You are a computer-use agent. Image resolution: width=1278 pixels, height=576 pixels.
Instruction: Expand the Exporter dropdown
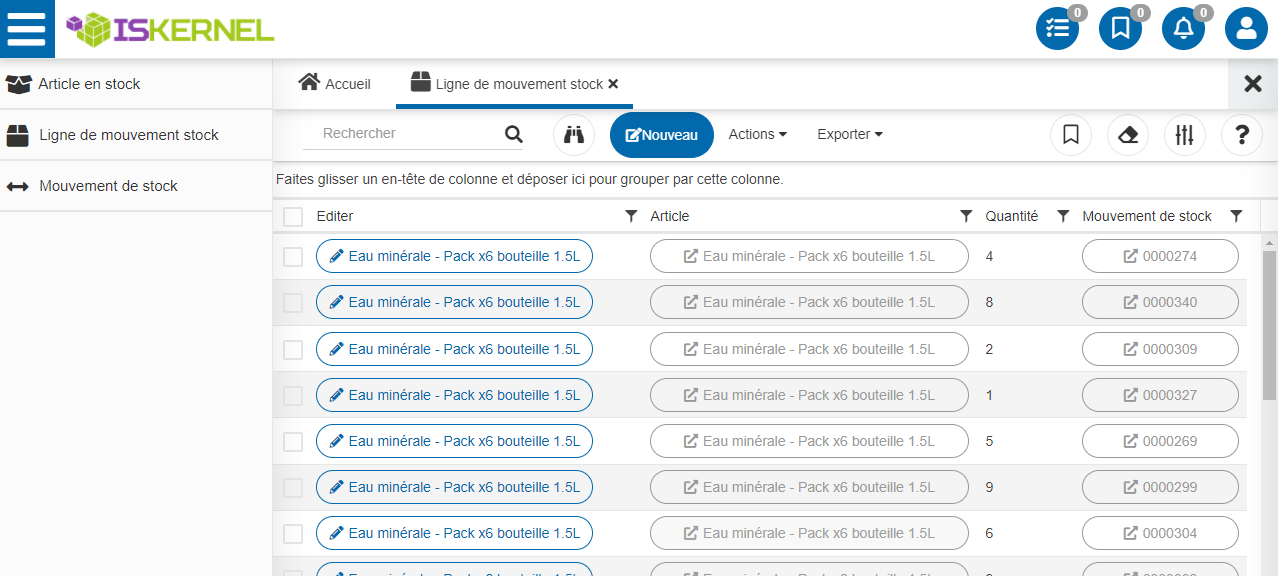pos(849,134)
